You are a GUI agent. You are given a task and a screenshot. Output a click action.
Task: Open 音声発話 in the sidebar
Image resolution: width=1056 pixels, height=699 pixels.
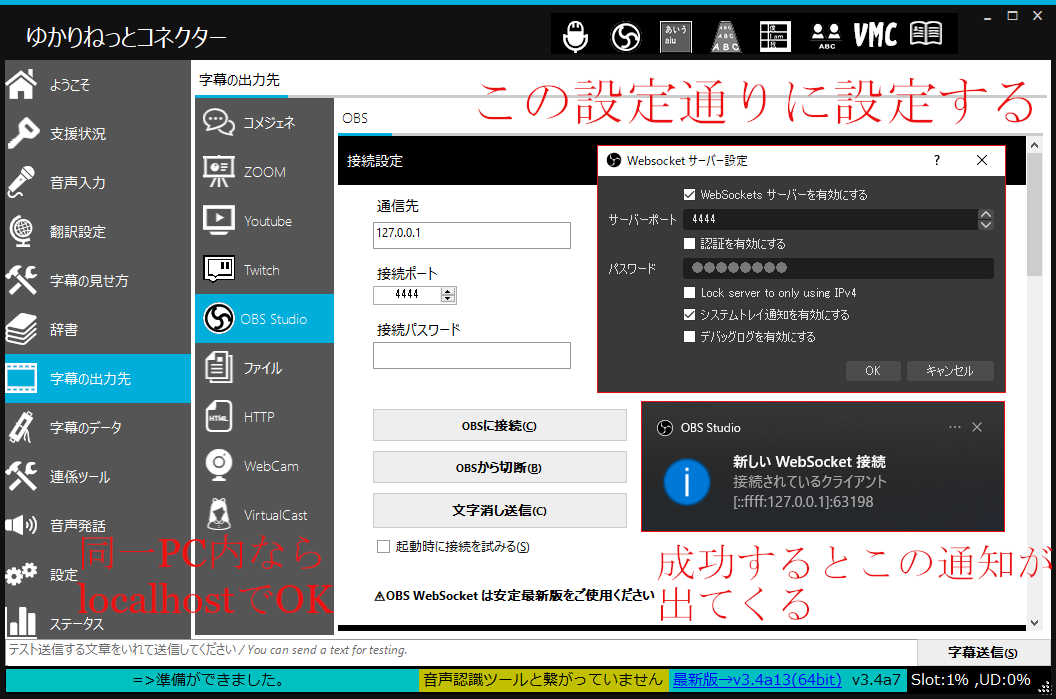point(98,525)
